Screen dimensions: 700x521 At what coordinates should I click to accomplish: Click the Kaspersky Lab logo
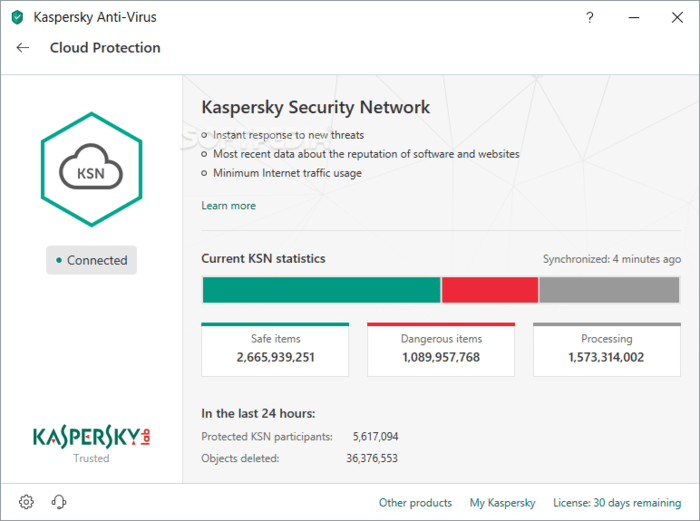tap(92, 437)
